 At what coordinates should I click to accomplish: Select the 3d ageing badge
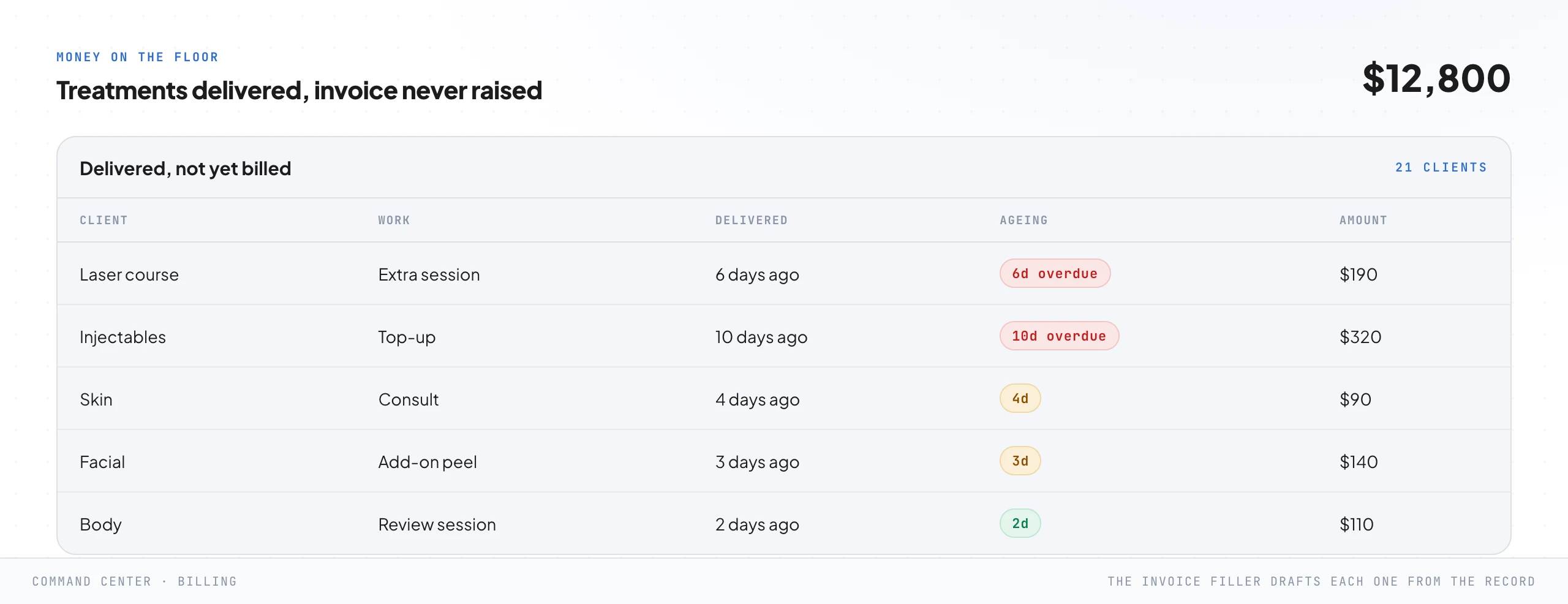pyautogui.click(x=1020, y=461)
